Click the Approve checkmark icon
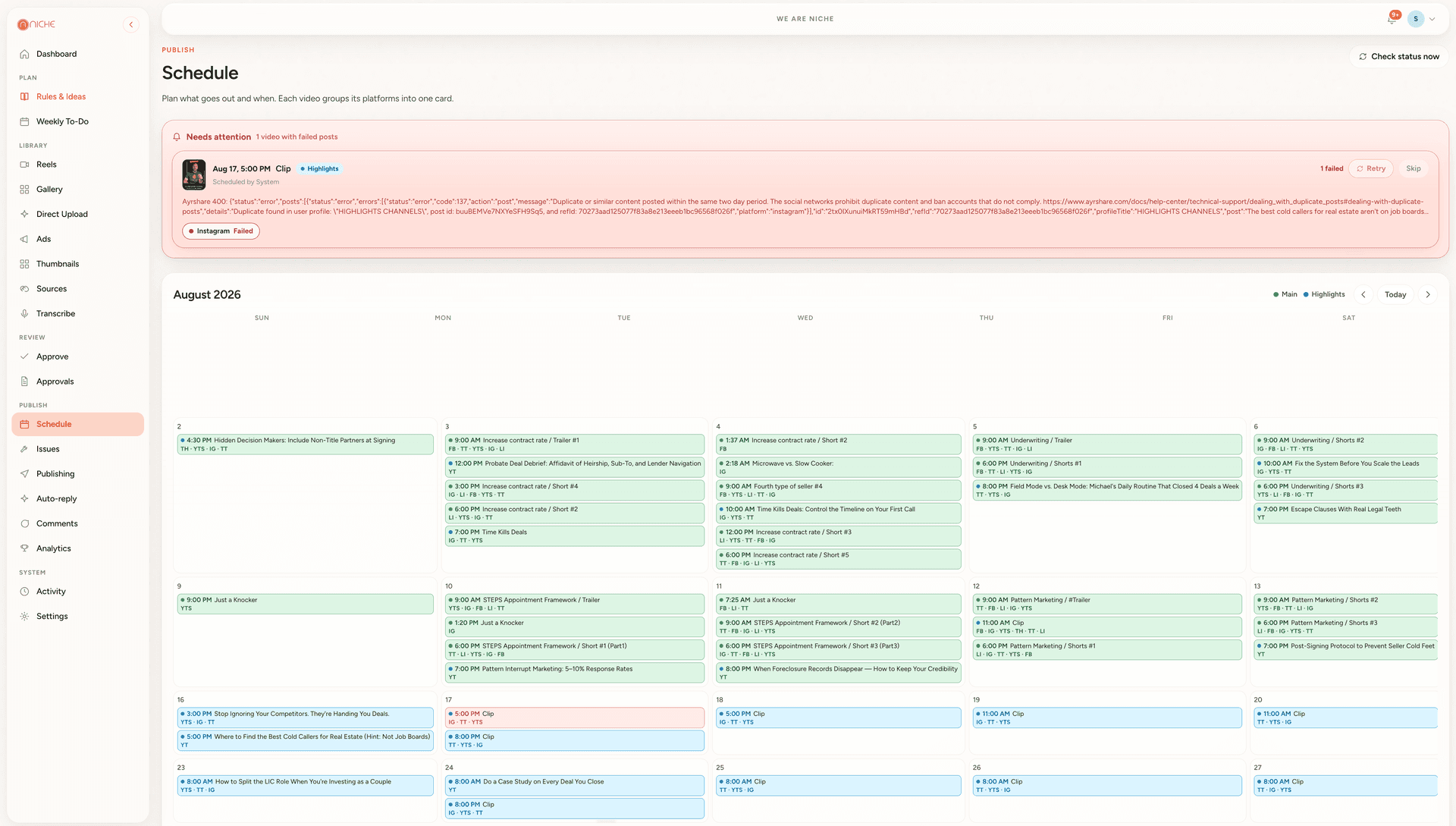The height and width of the screenshot is (826, 1456). [24, 356]
